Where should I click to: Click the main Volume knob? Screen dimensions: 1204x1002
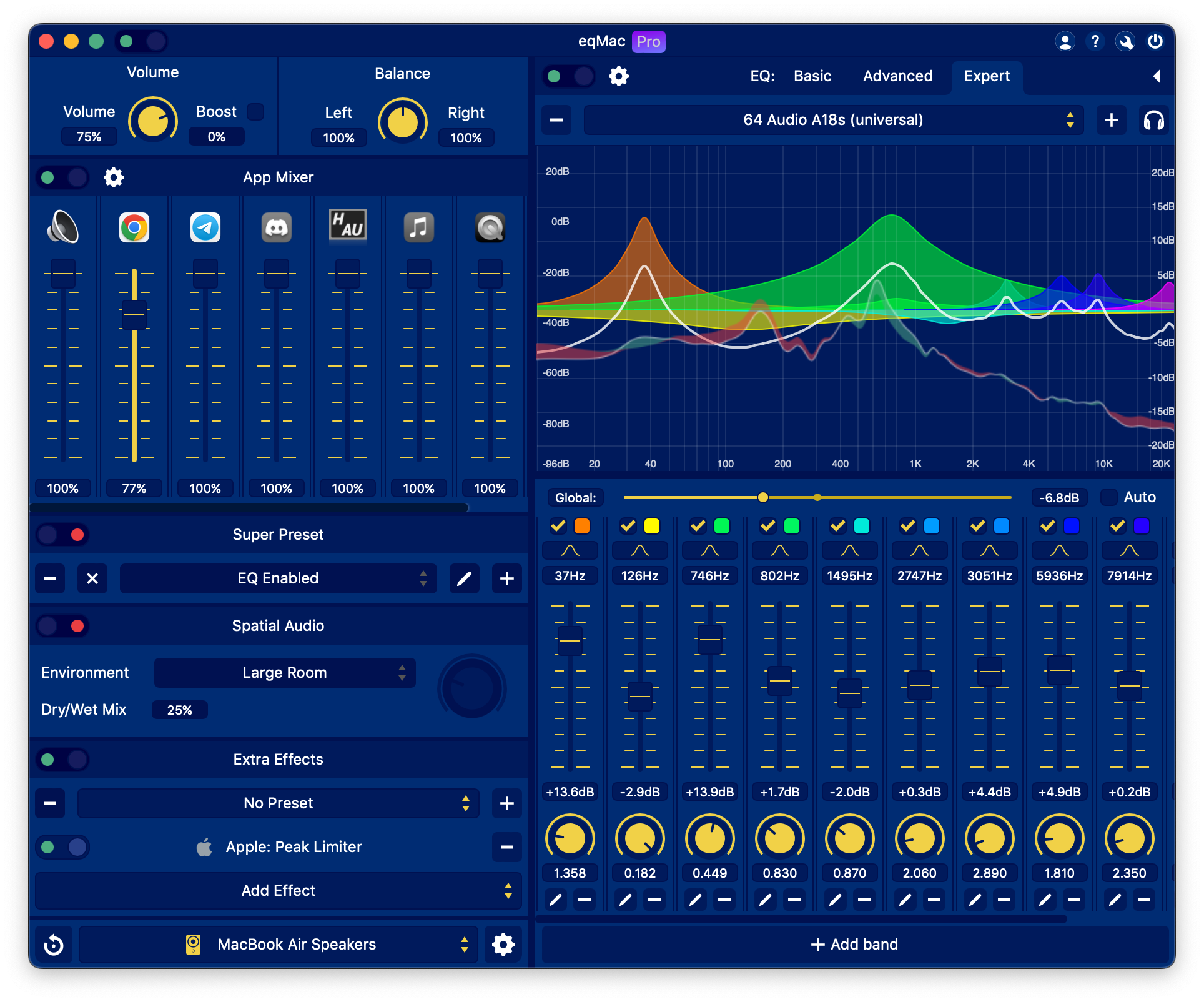(x=153, y=121)
